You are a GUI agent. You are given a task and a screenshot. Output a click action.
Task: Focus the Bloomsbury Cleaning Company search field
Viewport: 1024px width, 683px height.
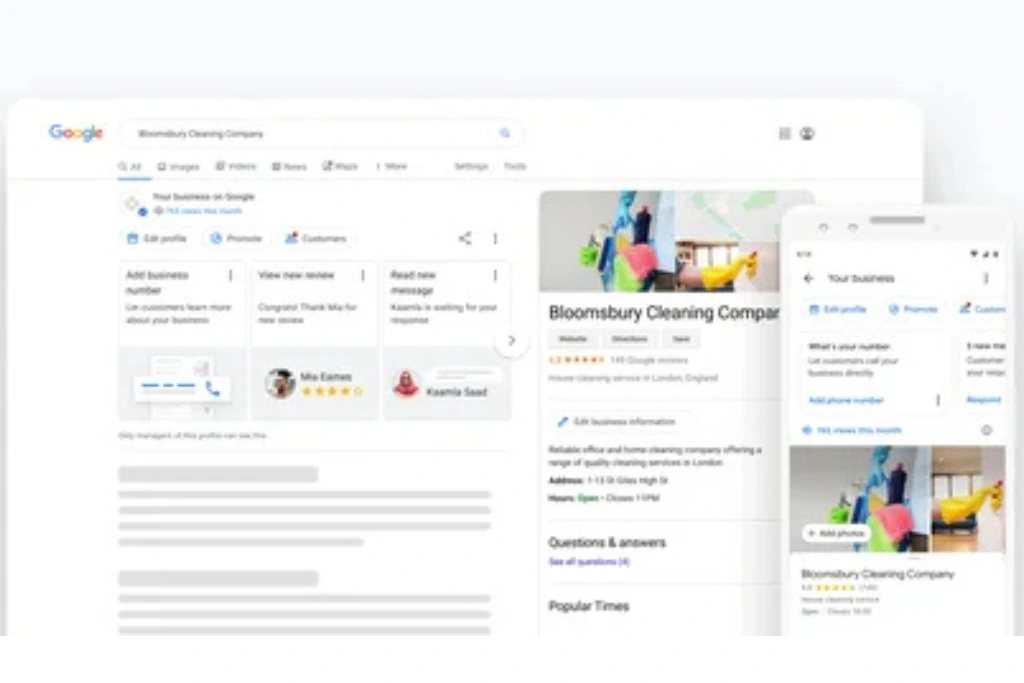click(x=320, y=133)
